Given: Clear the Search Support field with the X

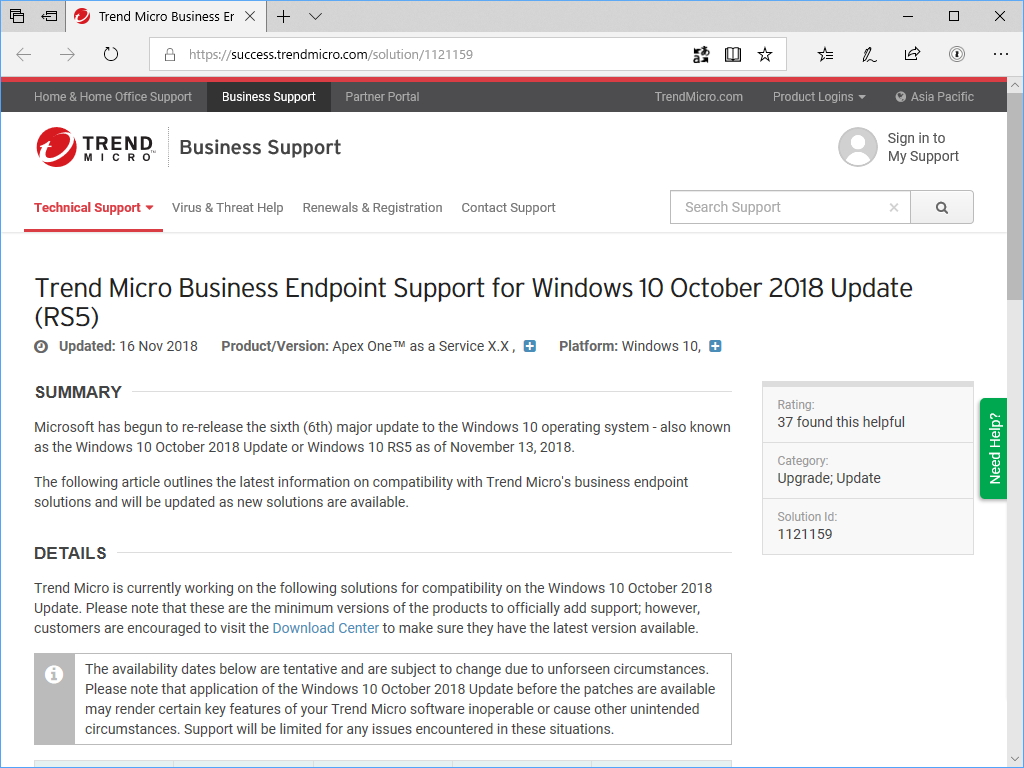Looking at the screenshot, I should point(894,208).
